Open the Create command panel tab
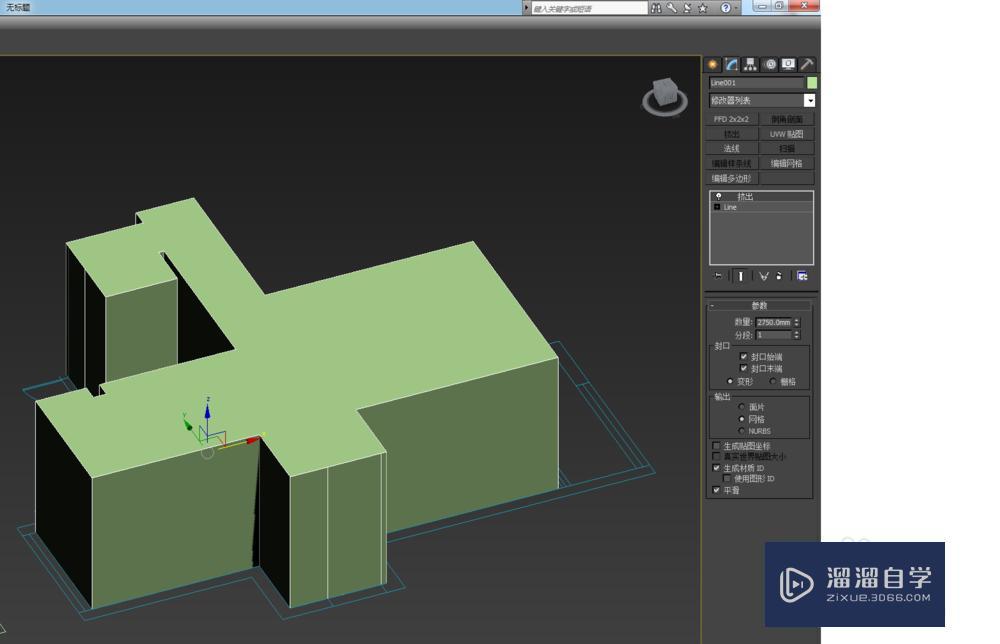Screen dimensions: 1000x644 [712, 64]
